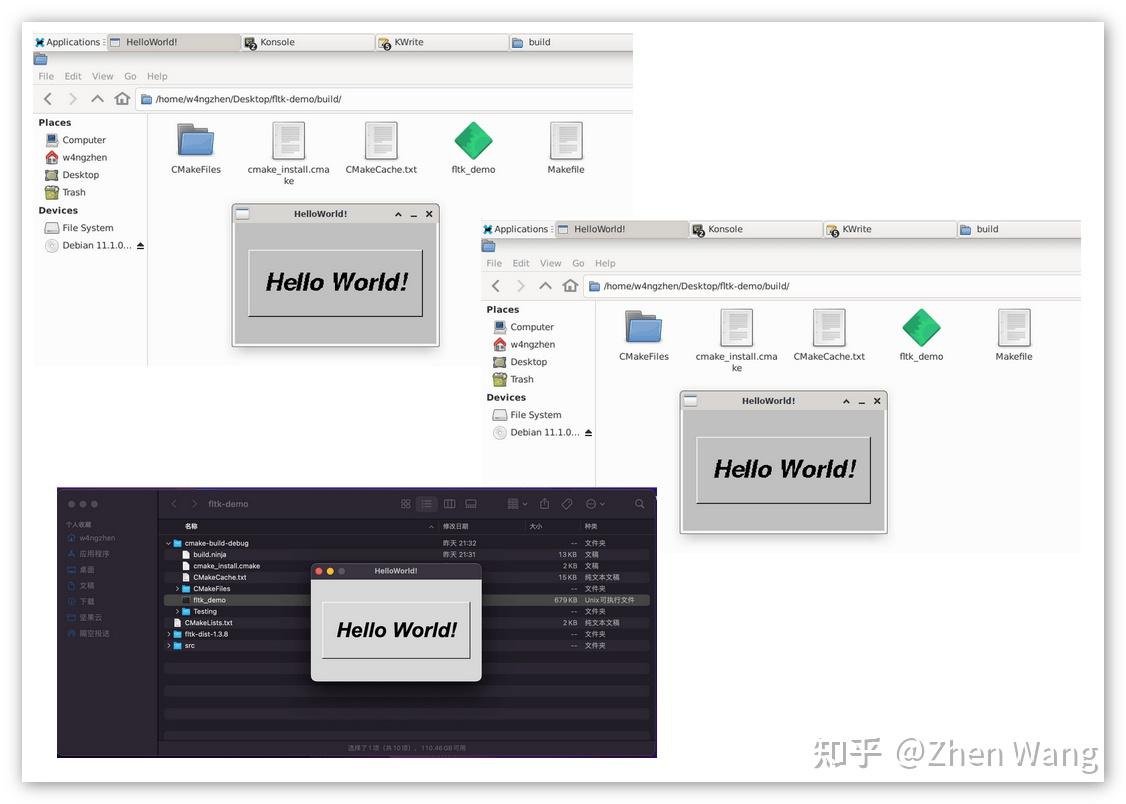
Task: Switch Finder to gallery view
Action: click(x=470, y=503)
